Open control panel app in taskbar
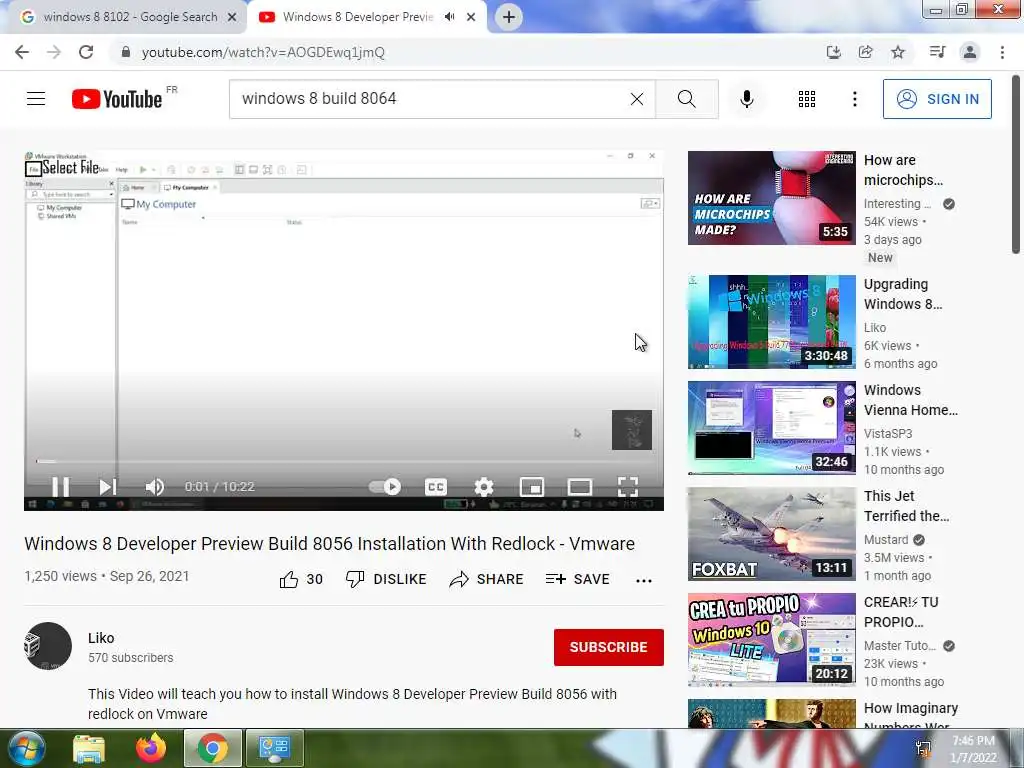1024x768 pixels. pos(274,748)
